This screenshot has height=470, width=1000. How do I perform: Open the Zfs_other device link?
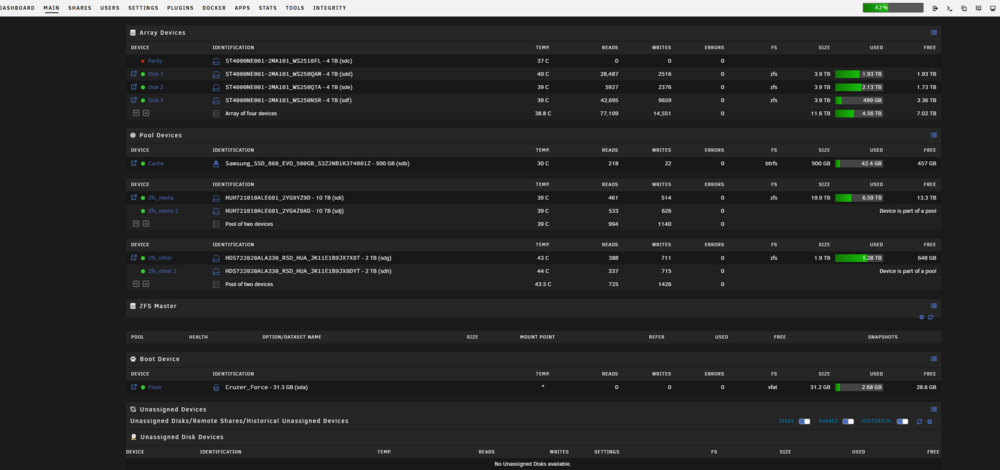pos(159,258)
